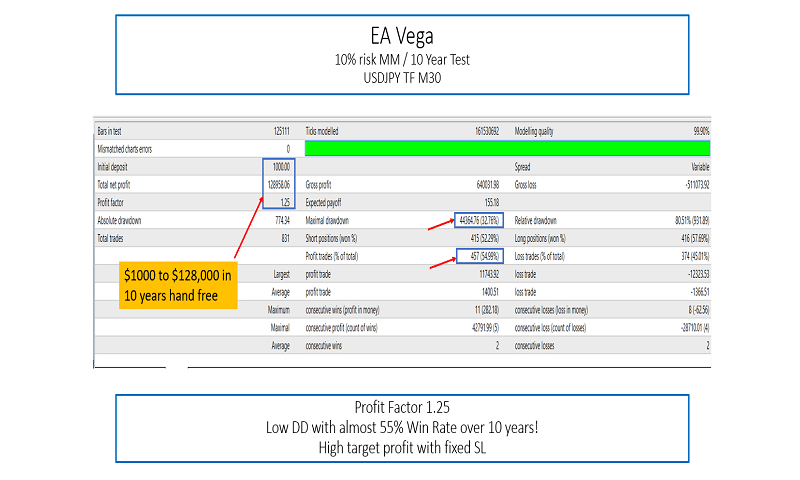Click the average consecutive losses value 2
800x480 pixels.
pos(708,345)
